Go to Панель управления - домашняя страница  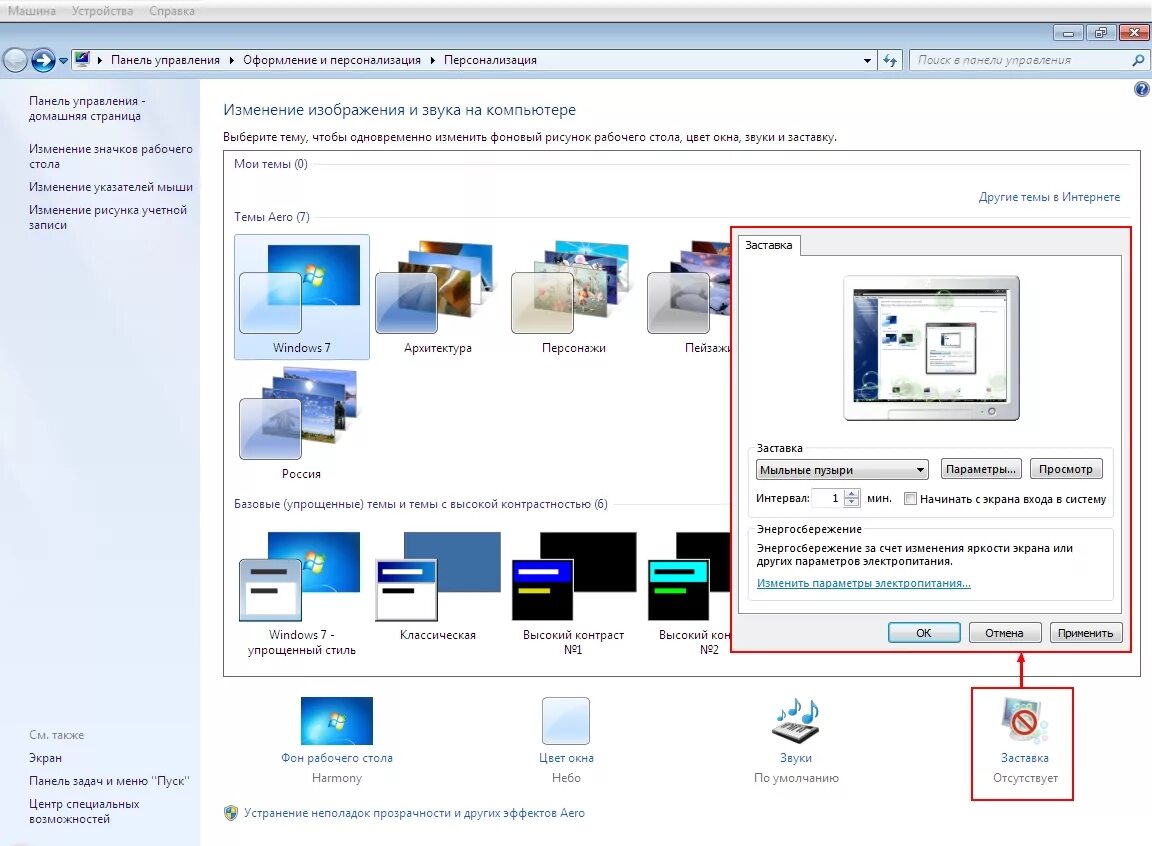[x=87, y=109]
